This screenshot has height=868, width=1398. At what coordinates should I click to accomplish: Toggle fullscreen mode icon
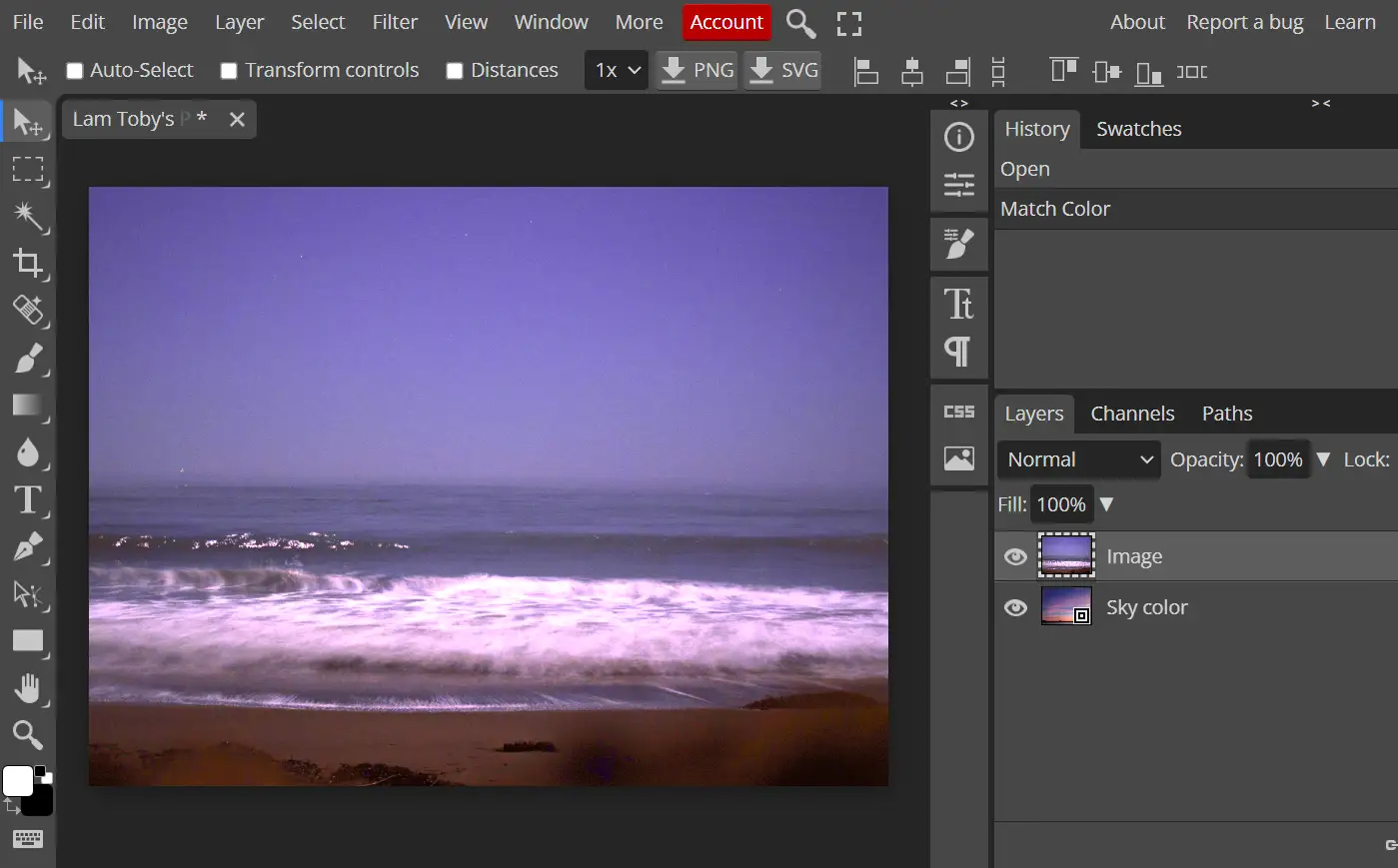(x=849, y=23)
